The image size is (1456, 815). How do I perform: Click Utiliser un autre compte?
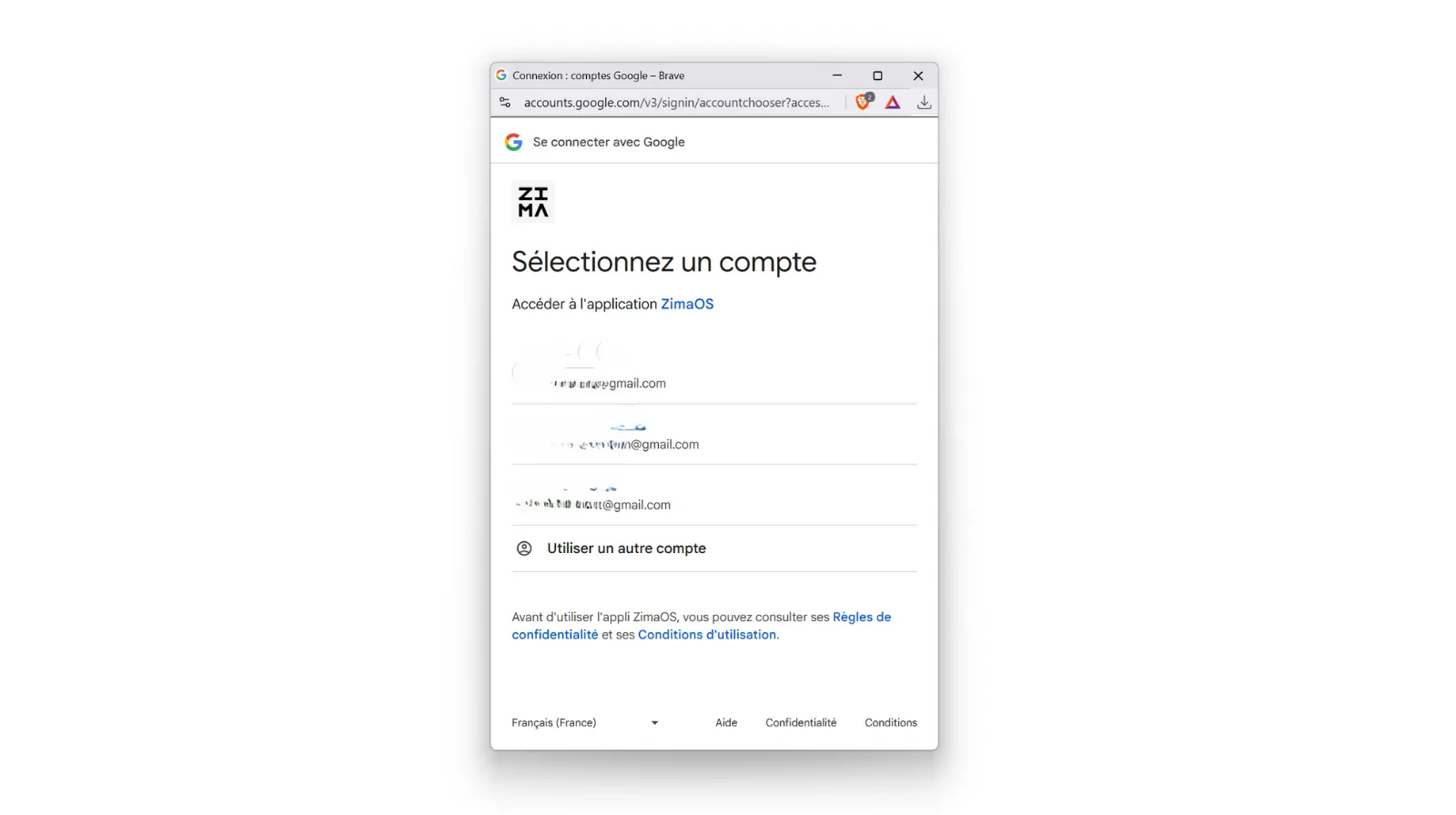(626, 548)
